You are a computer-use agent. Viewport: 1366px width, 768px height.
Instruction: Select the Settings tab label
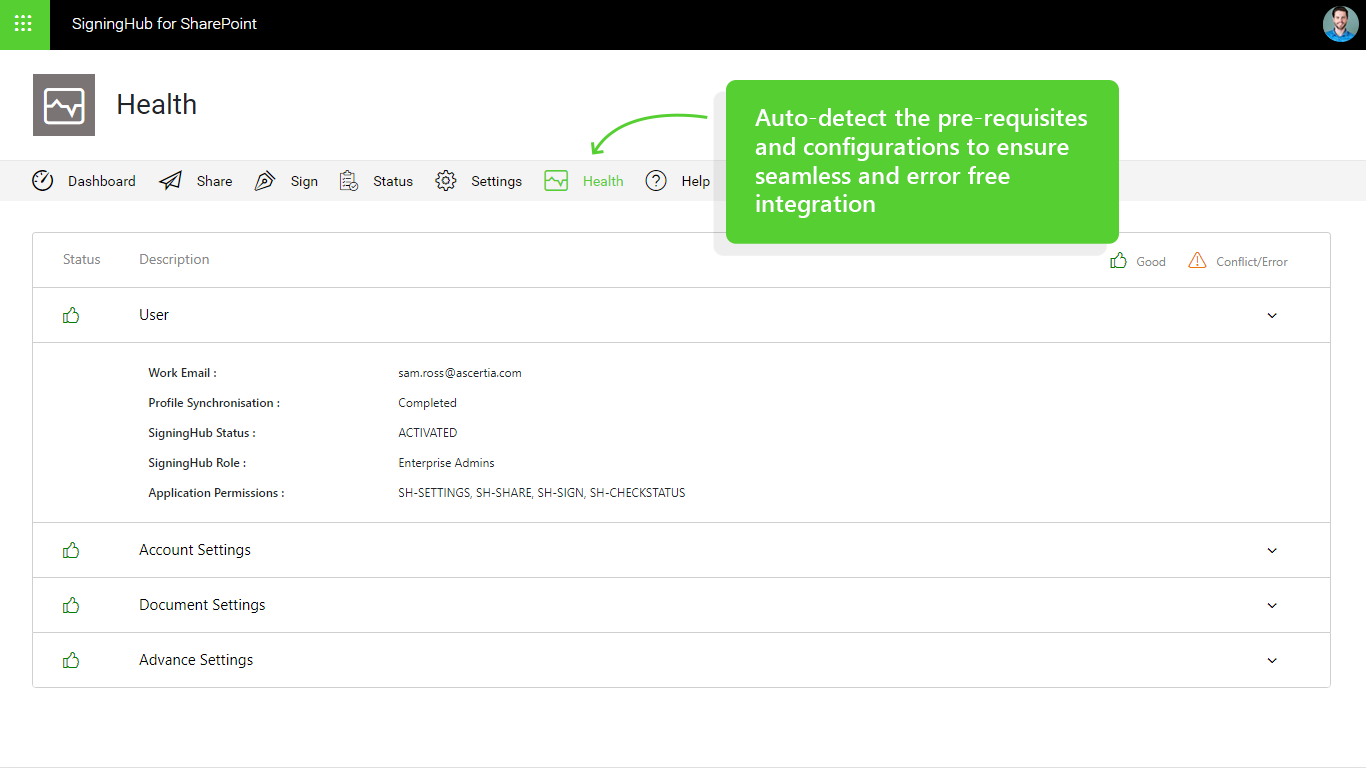click(497, 181)
